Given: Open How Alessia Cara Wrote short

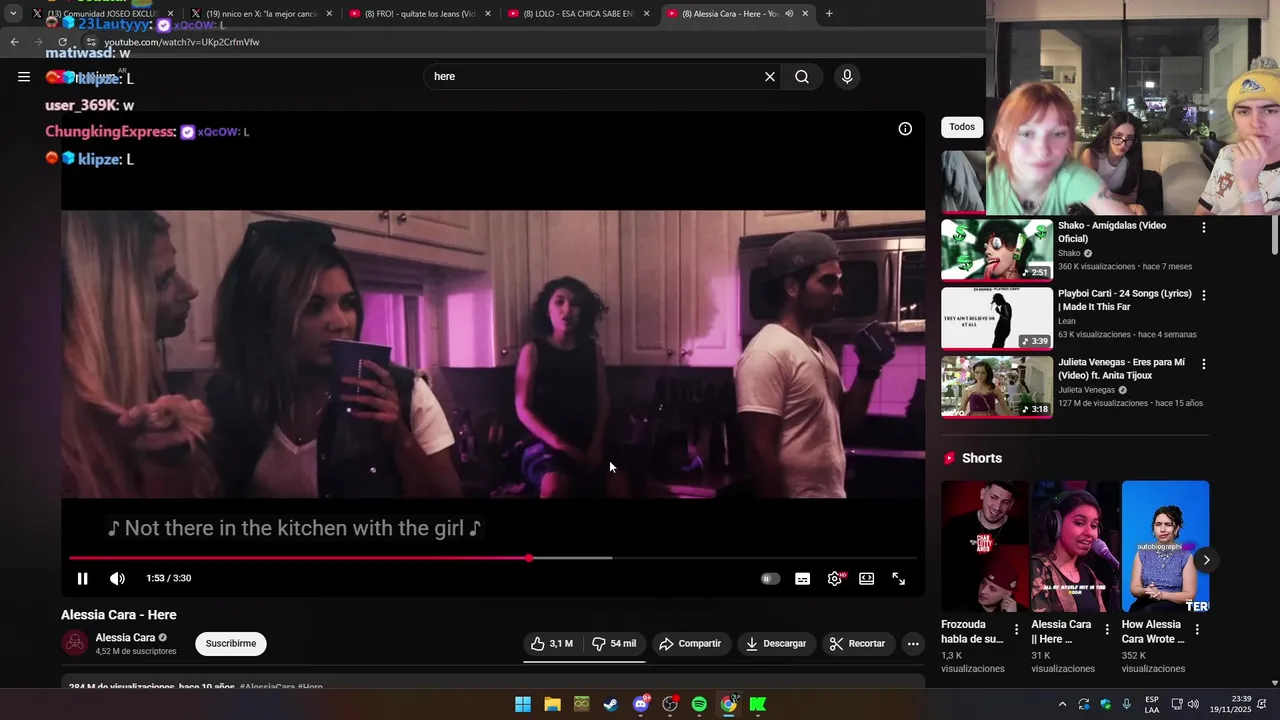Looking at the screenshot, I should (1165, 546).
